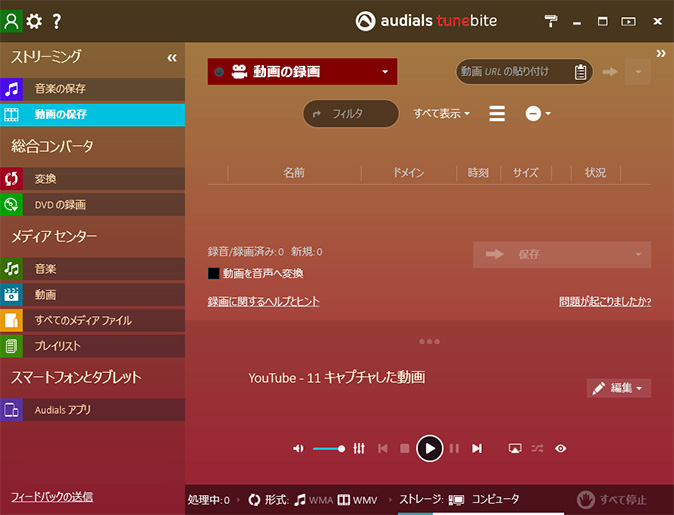Open settings gear icon
Screen dimensions: 674x515
click(34, 21)
